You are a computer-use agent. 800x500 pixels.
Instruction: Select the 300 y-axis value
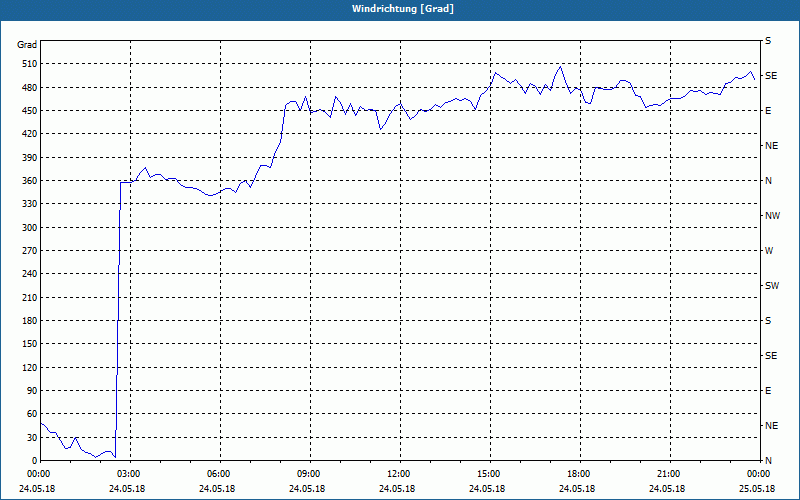(30, 227)
